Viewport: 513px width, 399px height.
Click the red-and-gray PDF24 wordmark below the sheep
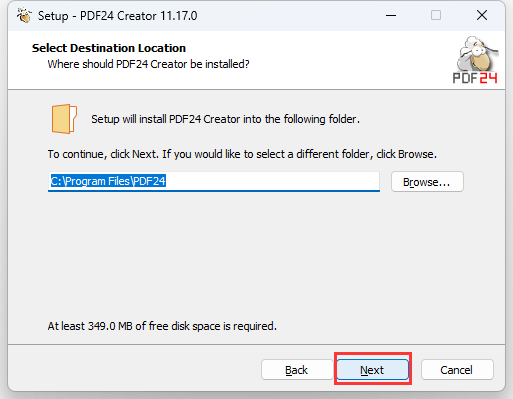[x=475, y=78]
